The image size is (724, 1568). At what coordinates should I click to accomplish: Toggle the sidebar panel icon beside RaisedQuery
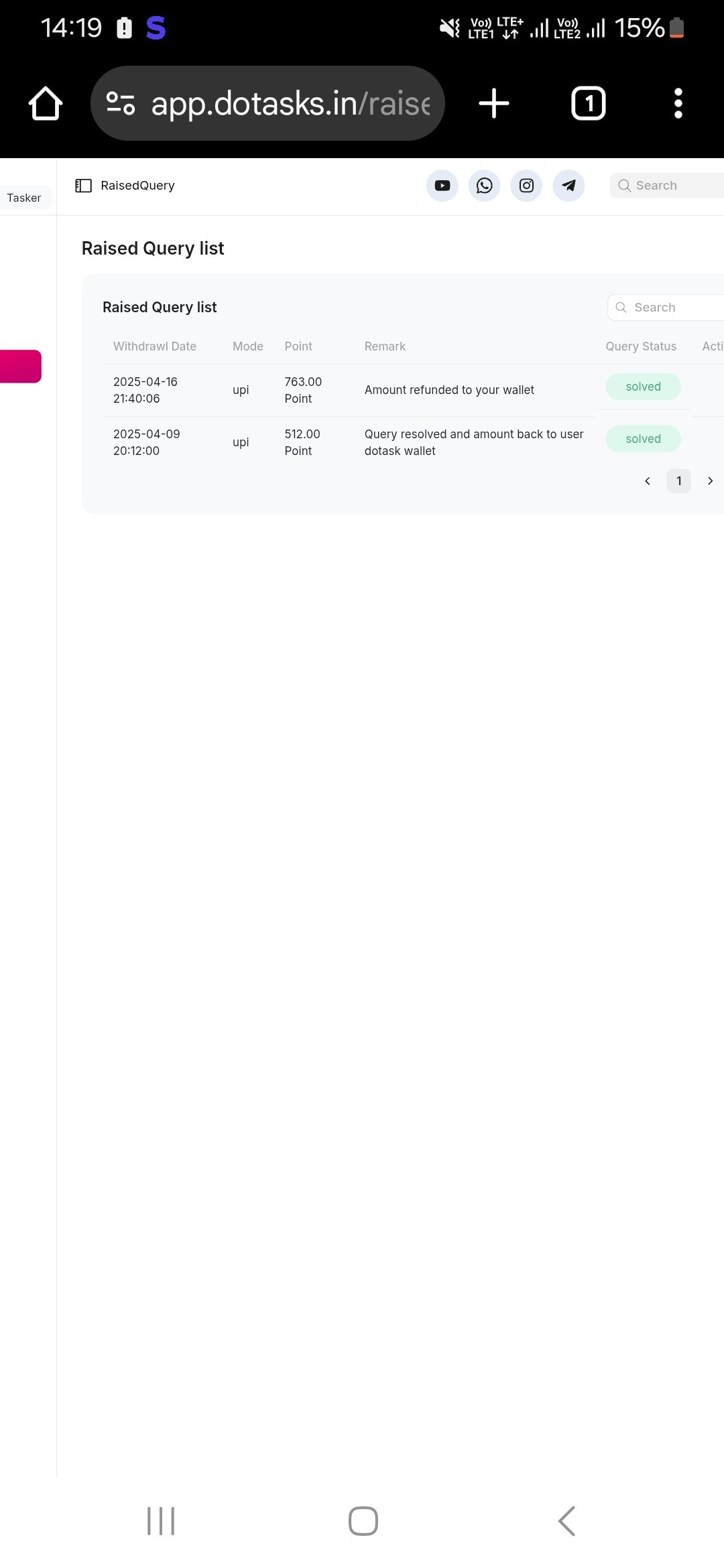(84, 186)
